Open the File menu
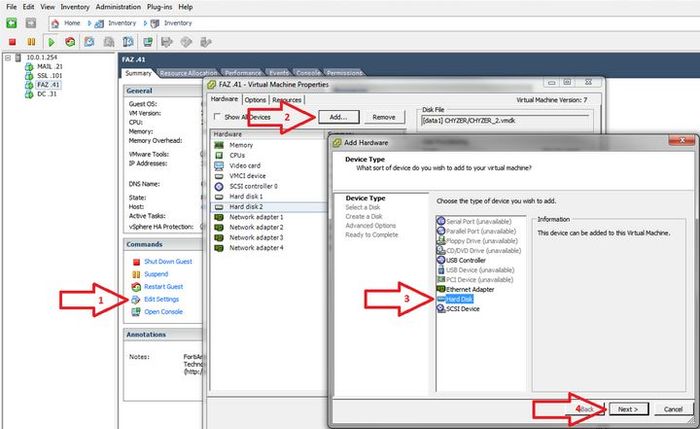Screen dimensions: 700x429 [12, 7]
